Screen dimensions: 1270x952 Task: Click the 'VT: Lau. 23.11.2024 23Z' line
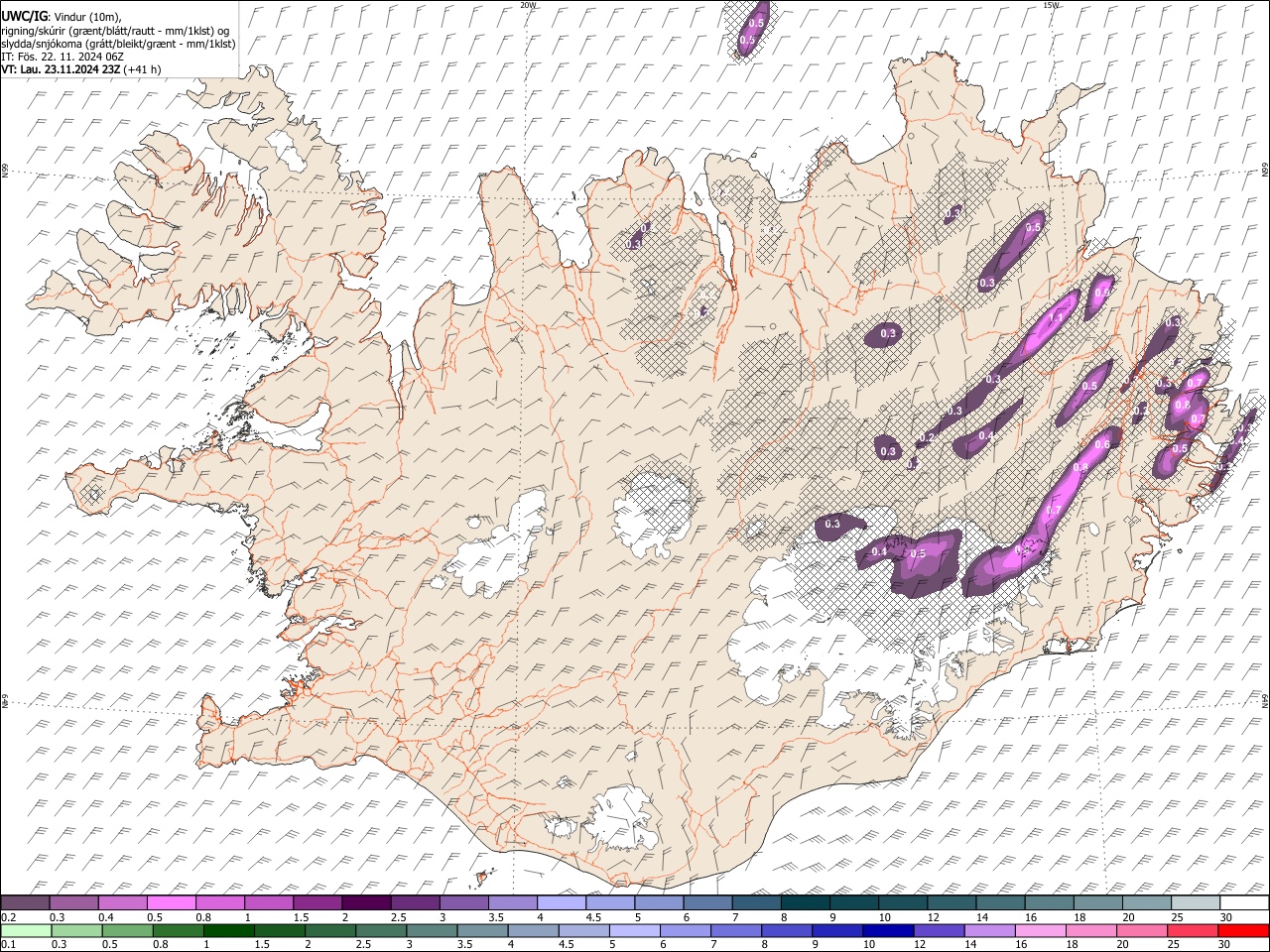(62, 69)
